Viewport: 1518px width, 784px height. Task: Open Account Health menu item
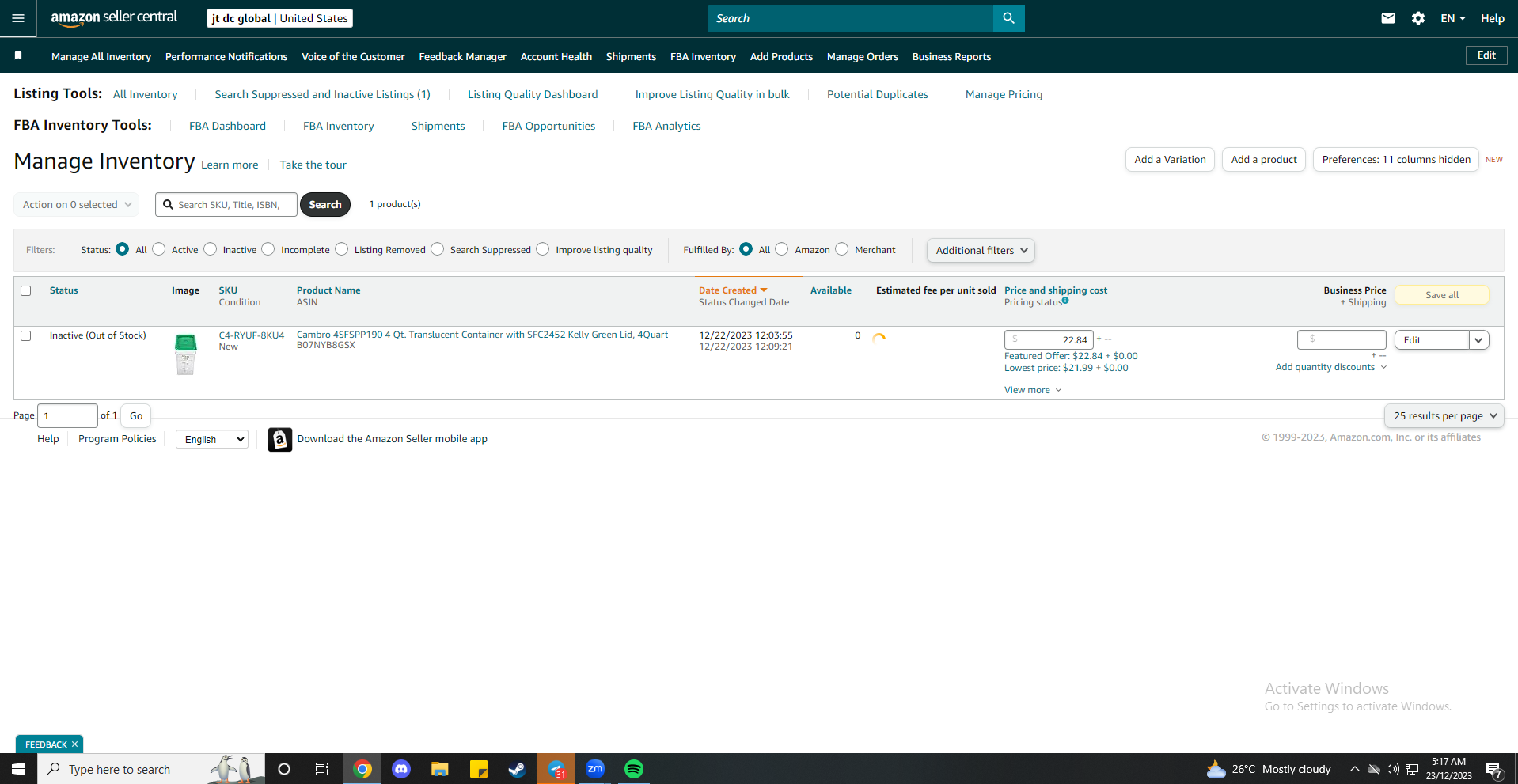pyautogui.click(x=556, y=56)
